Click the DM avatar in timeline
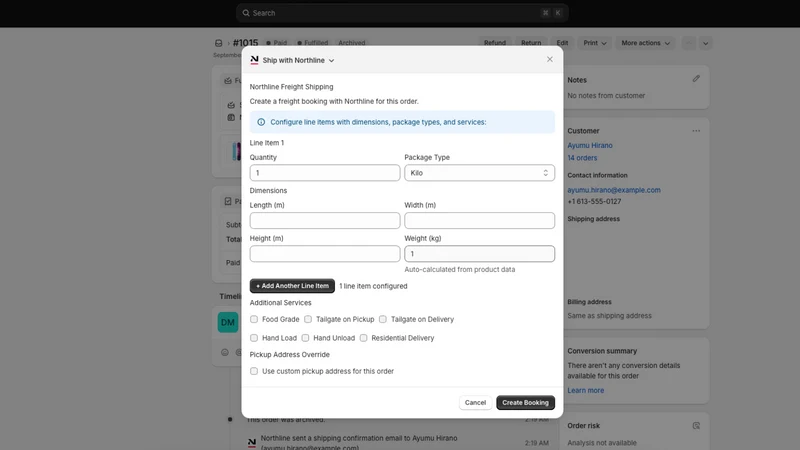 228,322
